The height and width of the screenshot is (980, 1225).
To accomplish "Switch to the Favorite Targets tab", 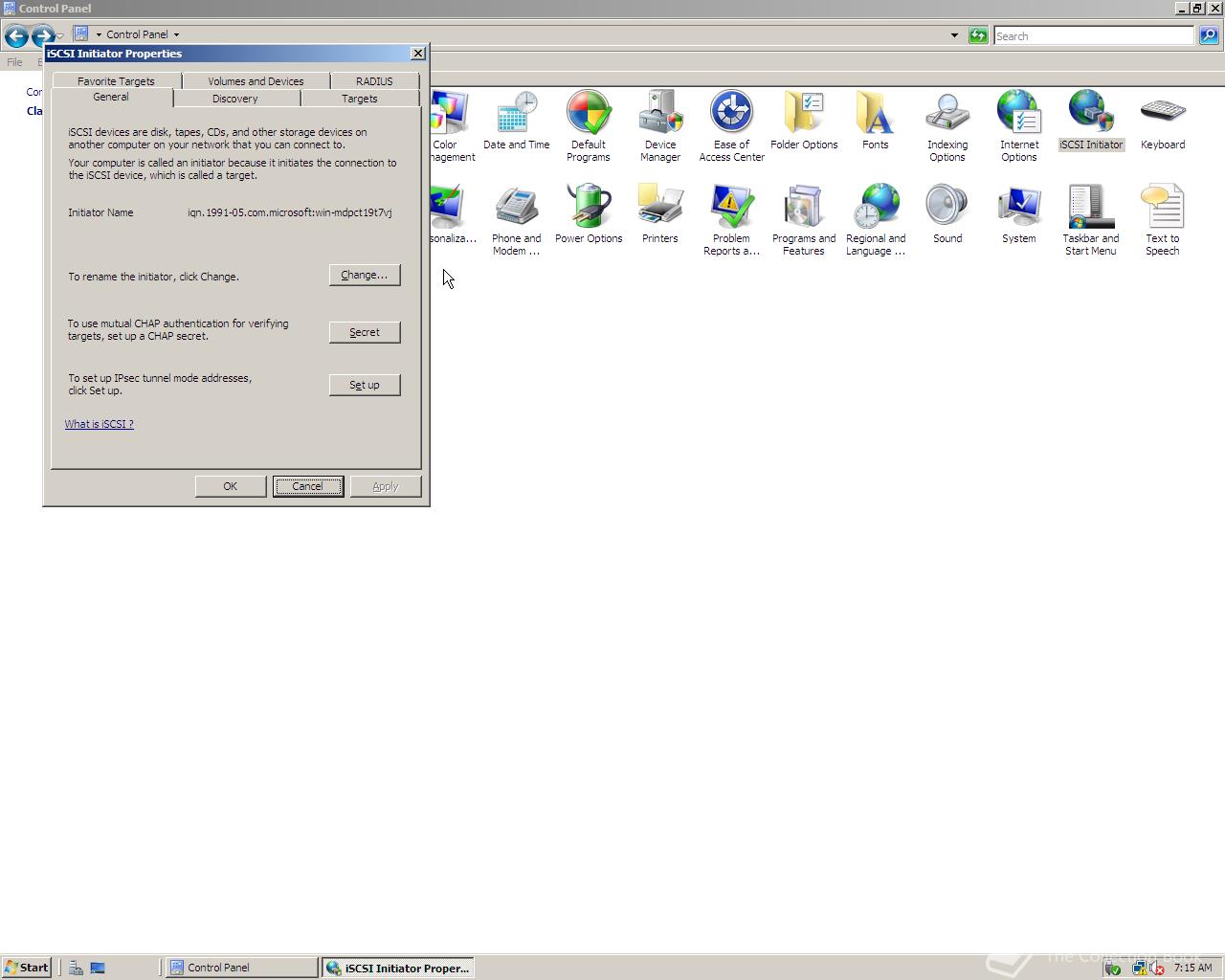I will [x=116, y=81].
